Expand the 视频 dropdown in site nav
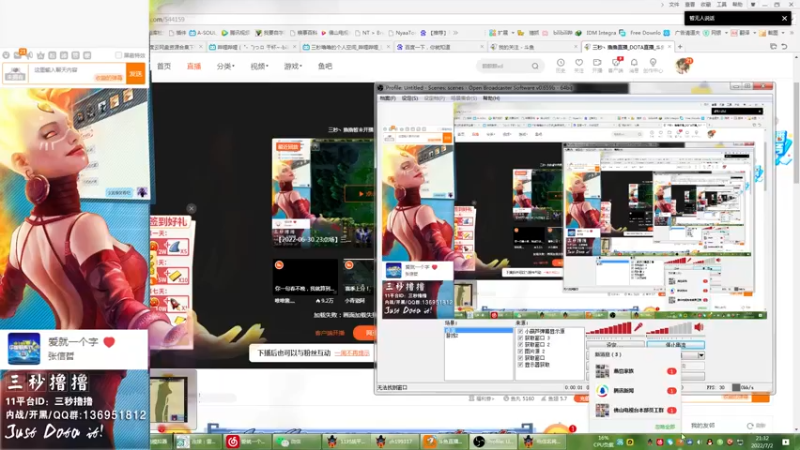 [259, 66]
